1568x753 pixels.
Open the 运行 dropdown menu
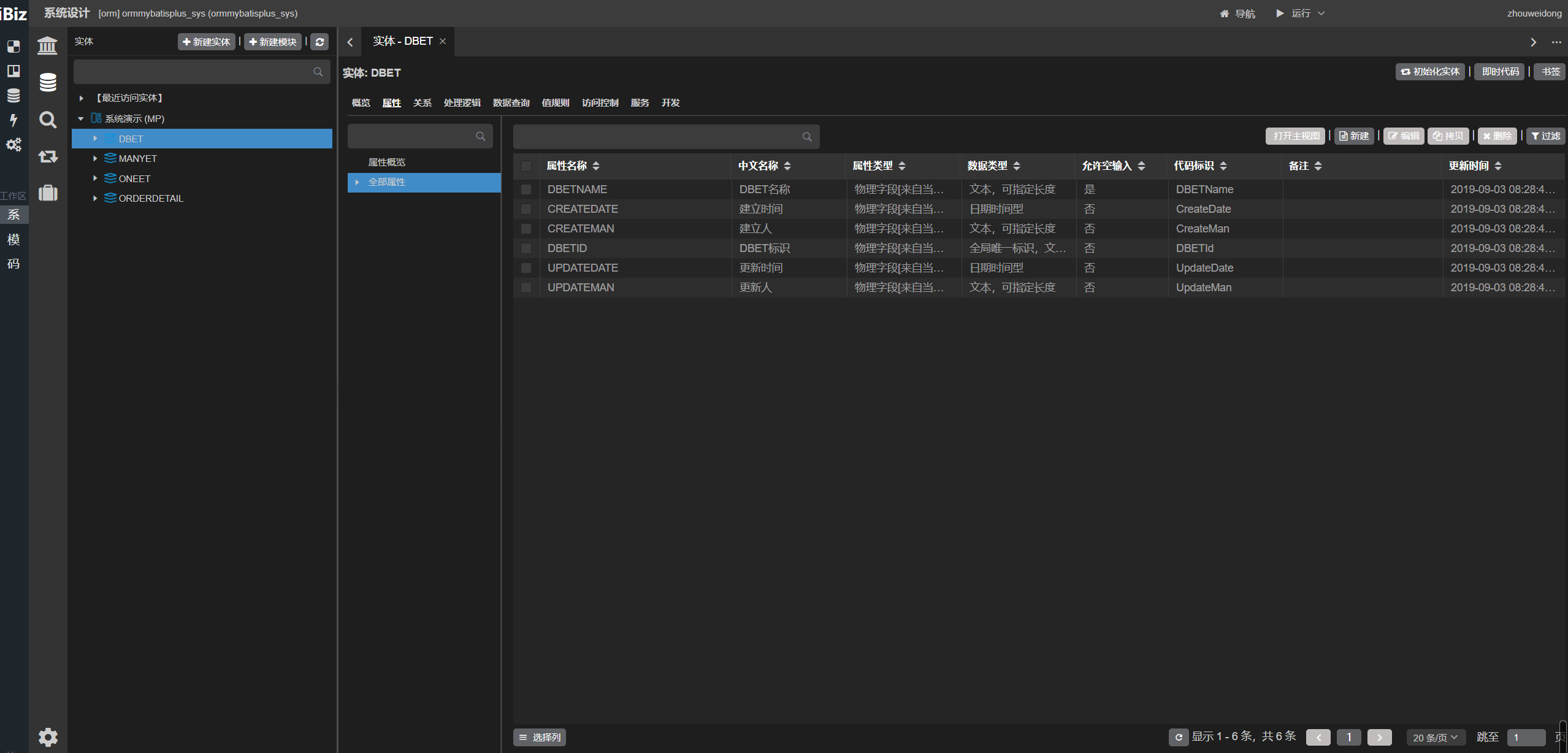click(x=1301, y=13)
